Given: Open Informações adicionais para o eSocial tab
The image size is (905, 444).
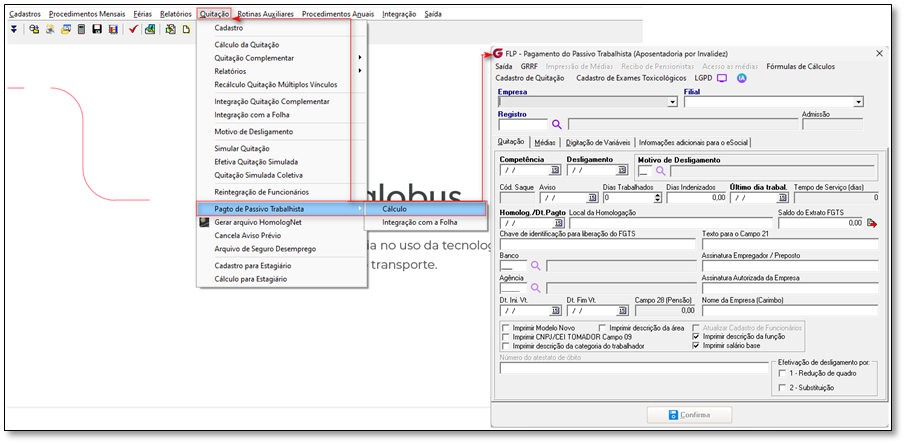Looking at the screenshot, I should coord(693,142).
